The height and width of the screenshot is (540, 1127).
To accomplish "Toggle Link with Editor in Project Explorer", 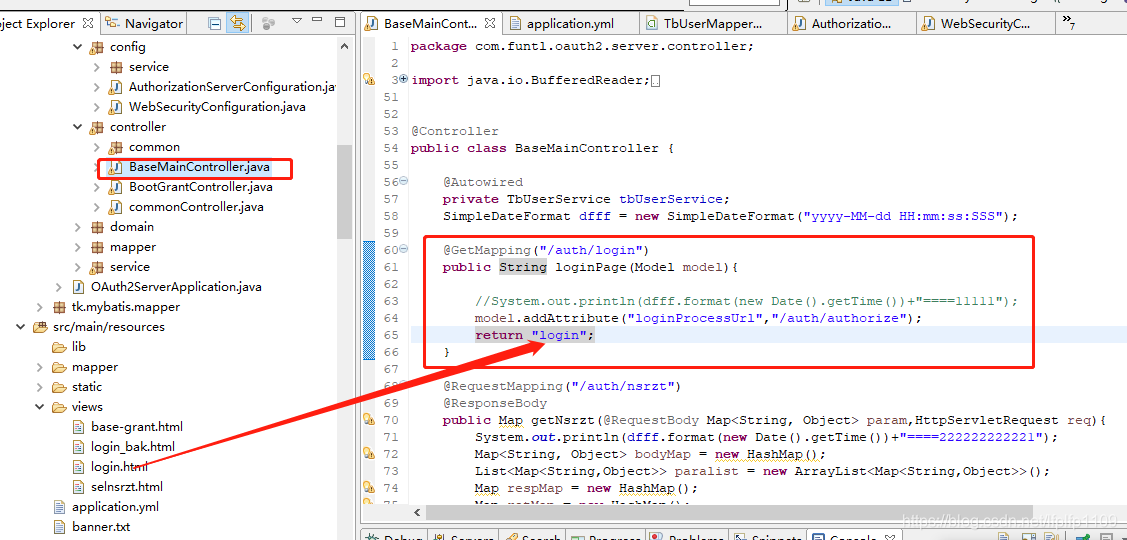I will [x=236, y=24].
